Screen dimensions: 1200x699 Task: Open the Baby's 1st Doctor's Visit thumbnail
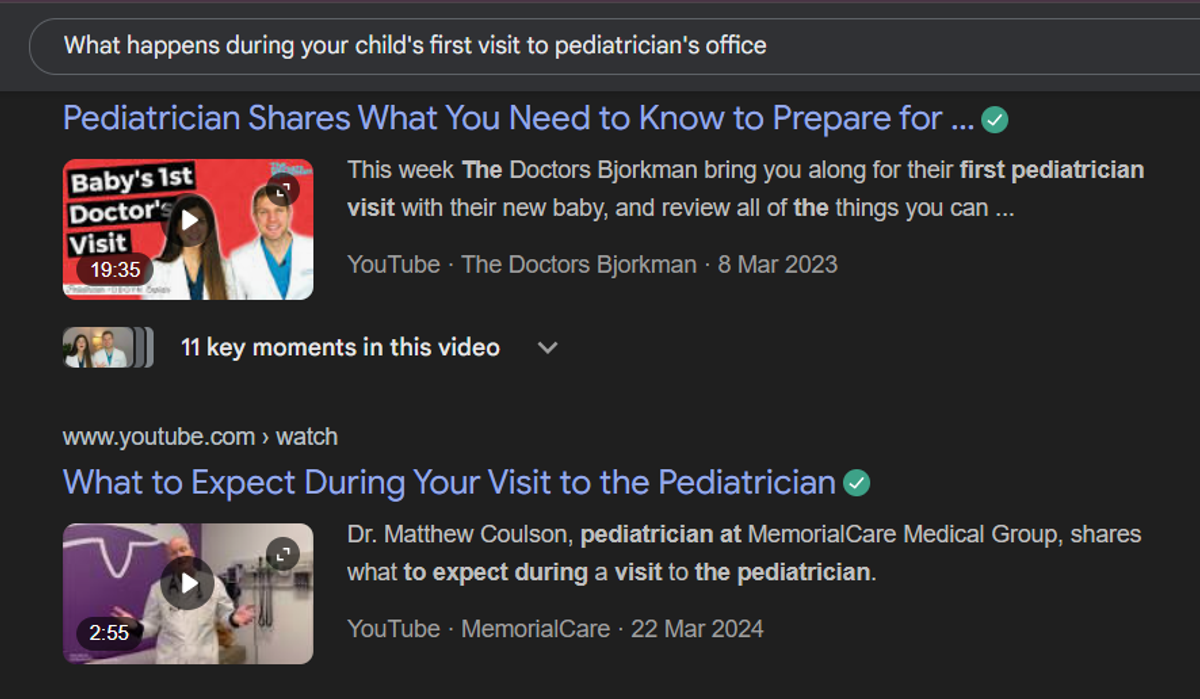coord(188,229)
